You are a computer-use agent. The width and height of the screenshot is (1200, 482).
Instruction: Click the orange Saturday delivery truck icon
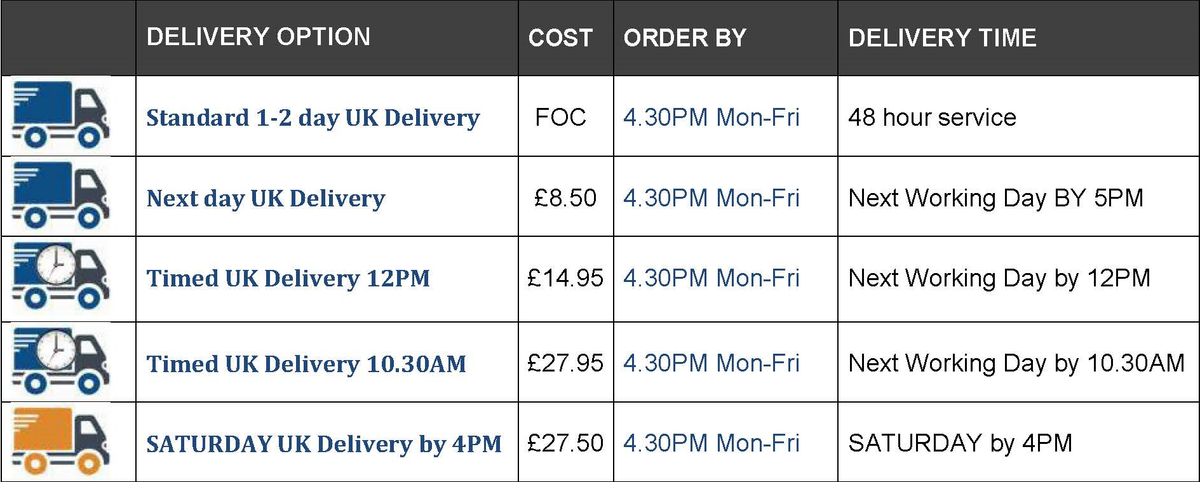60,441
